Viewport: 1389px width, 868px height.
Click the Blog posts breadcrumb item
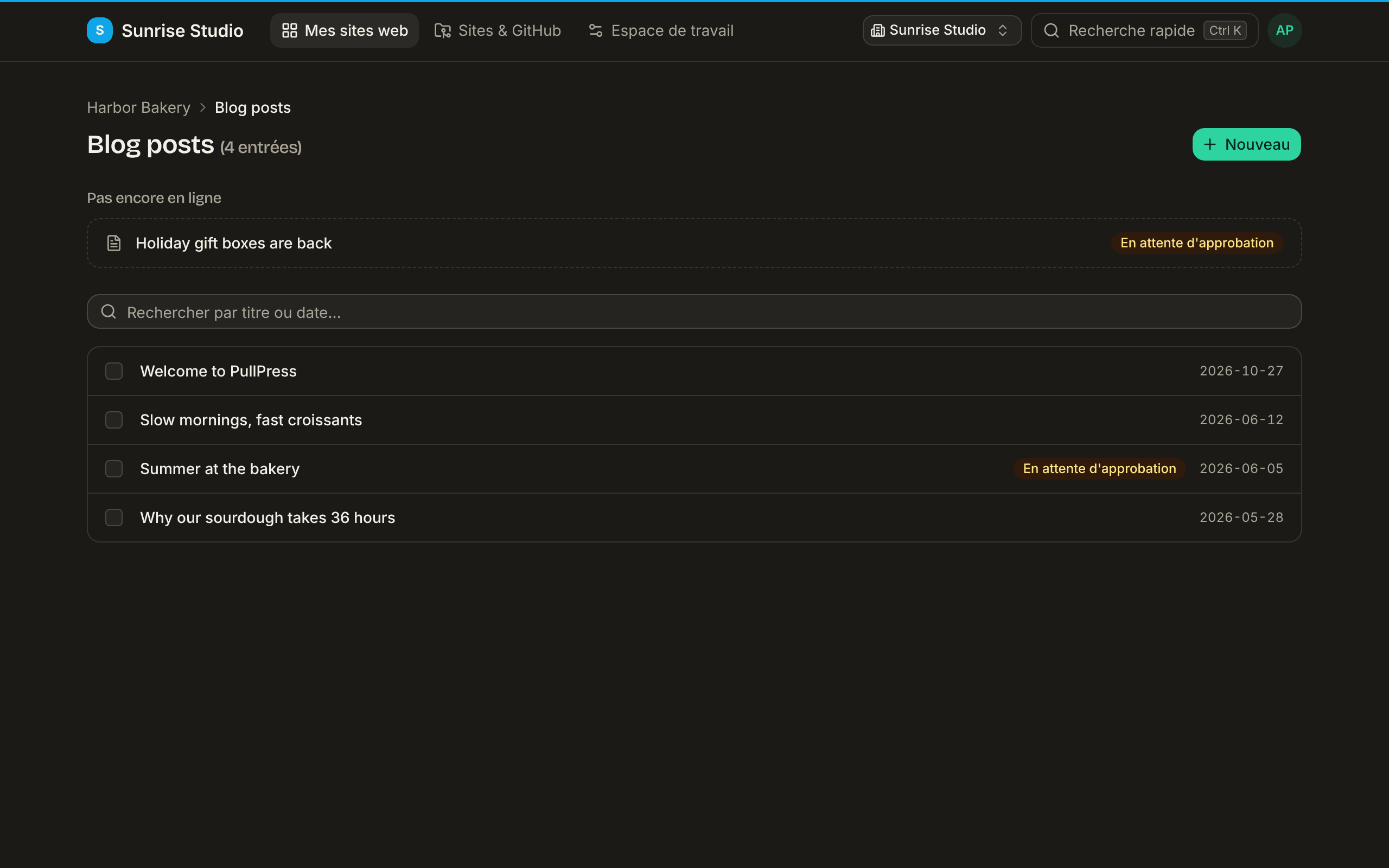pyautogui.click(x=252, y=107)
